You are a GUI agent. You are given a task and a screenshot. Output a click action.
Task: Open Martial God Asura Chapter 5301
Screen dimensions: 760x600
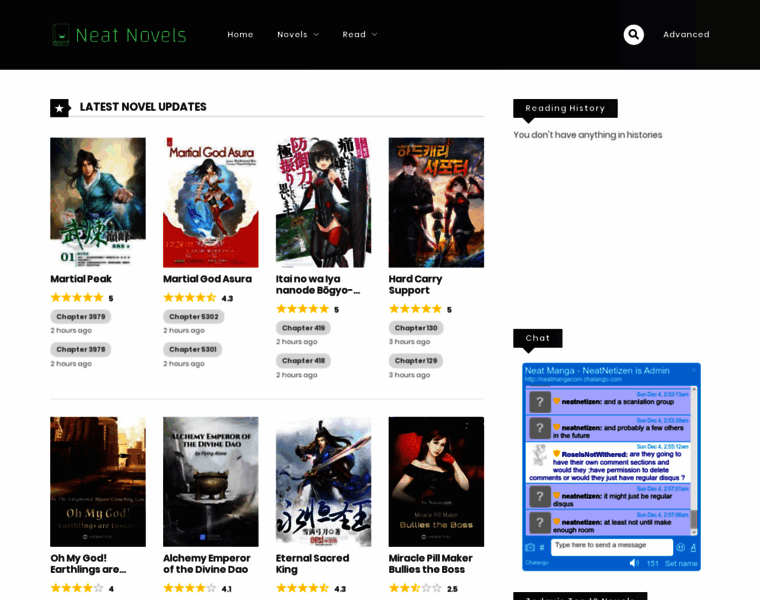point(192,349)
